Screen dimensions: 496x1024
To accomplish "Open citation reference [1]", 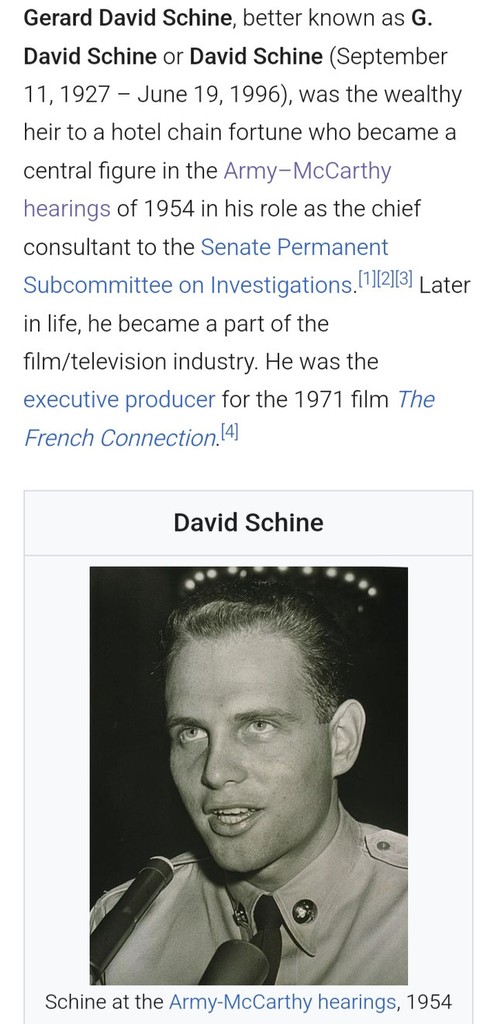I will (x=367, y=280).
